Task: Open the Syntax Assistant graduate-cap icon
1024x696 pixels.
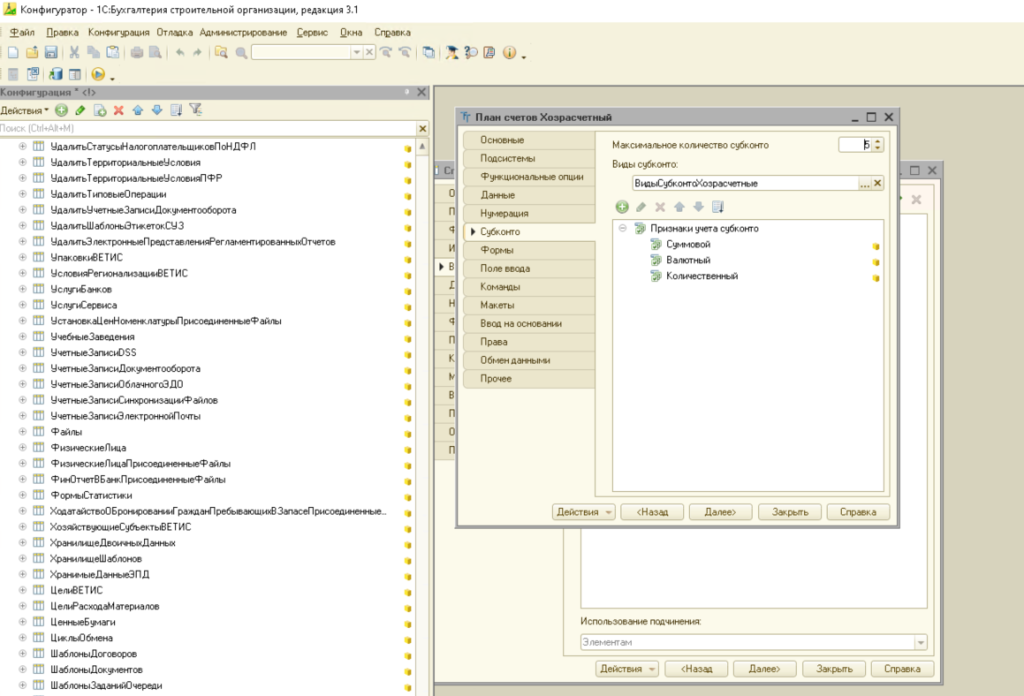Action: (x=452, y=52)
